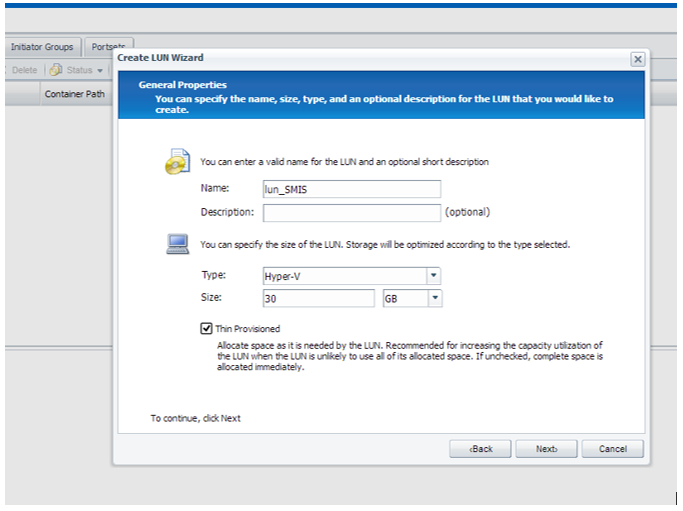This screenshot has height=511, width=683.
Task: Sort by the Container Path column header
Action: click(74, 95)
